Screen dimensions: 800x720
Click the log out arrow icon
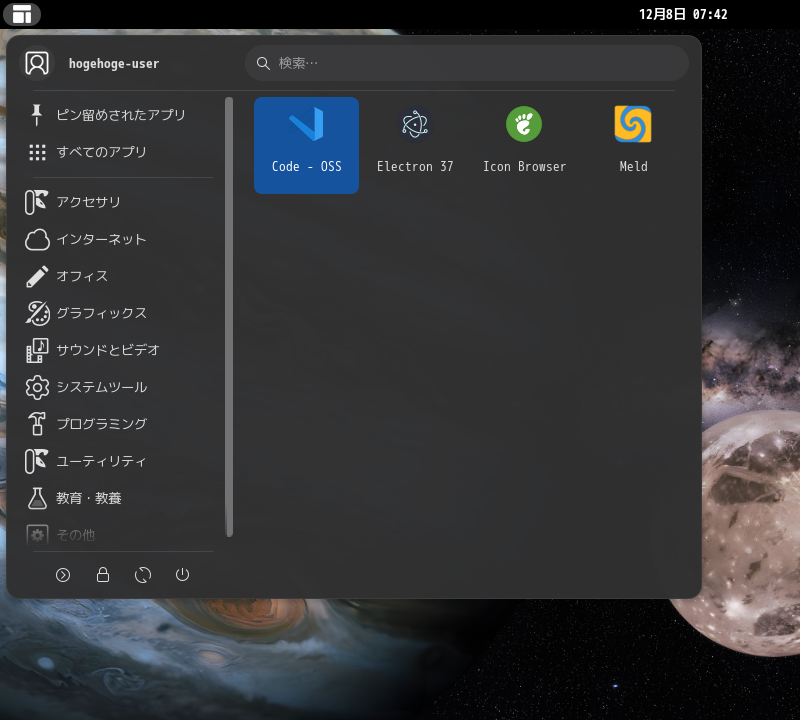coord(63,575)
